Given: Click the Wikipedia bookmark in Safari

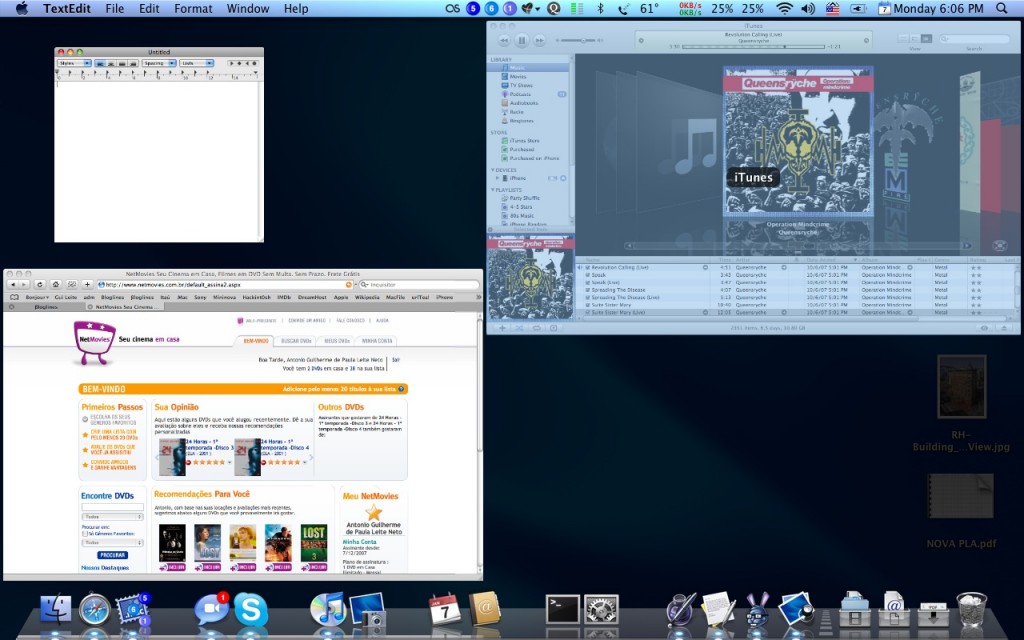Looking at the screenshot, I should pyautogui.click(x=367, y=297).
